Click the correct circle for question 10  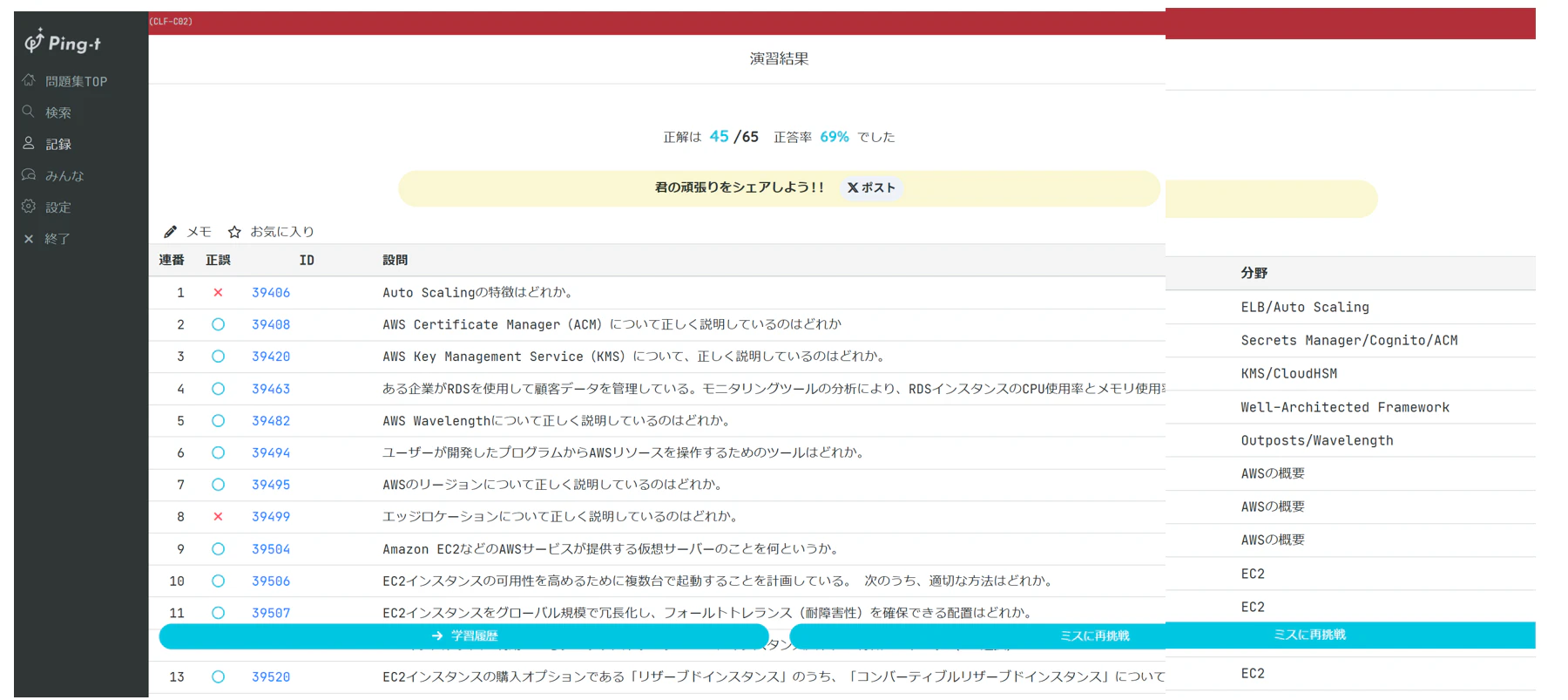218,581
